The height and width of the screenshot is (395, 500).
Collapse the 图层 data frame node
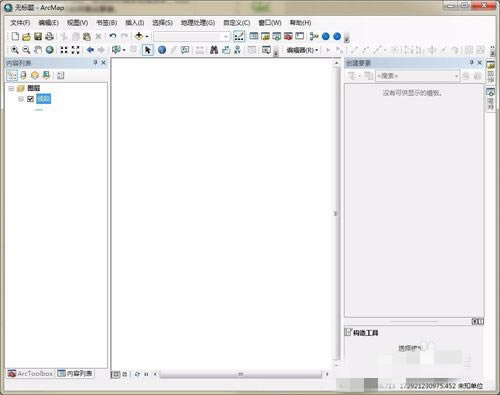[11, 88]
